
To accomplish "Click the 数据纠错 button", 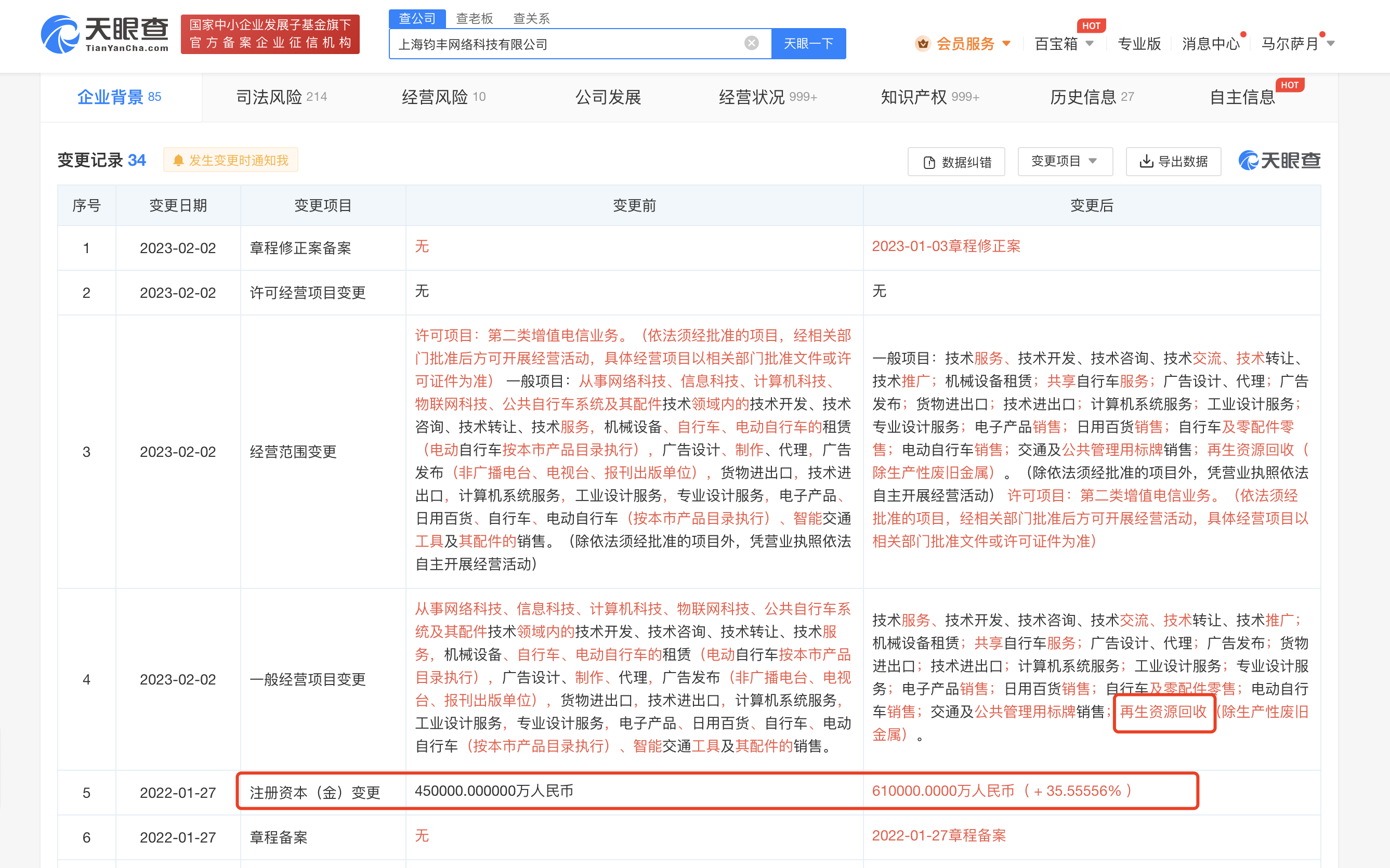I will (956, 162).
